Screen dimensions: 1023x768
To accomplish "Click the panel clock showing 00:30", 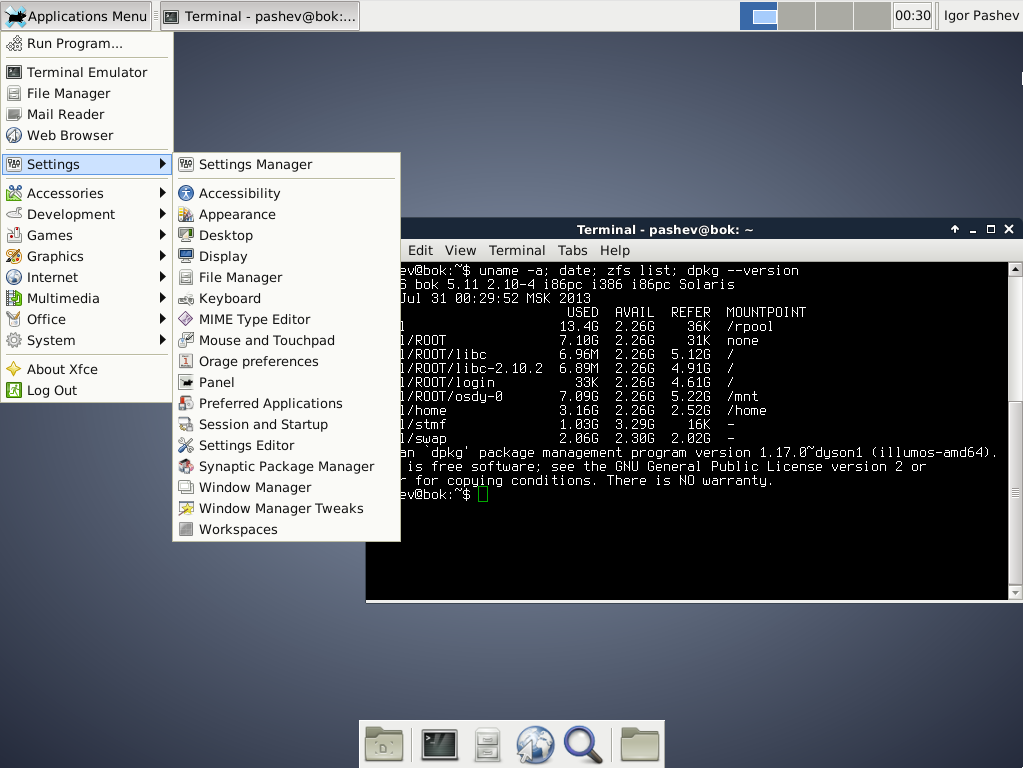I will pyautogui.click(x=912, y=16).
